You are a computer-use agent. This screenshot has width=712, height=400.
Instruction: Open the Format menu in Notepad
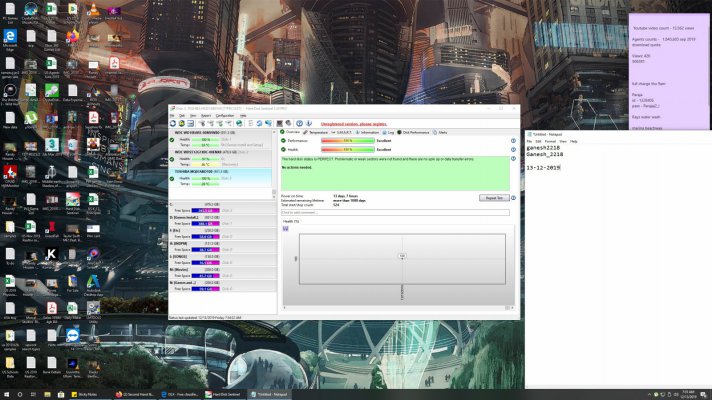point(550,142)
